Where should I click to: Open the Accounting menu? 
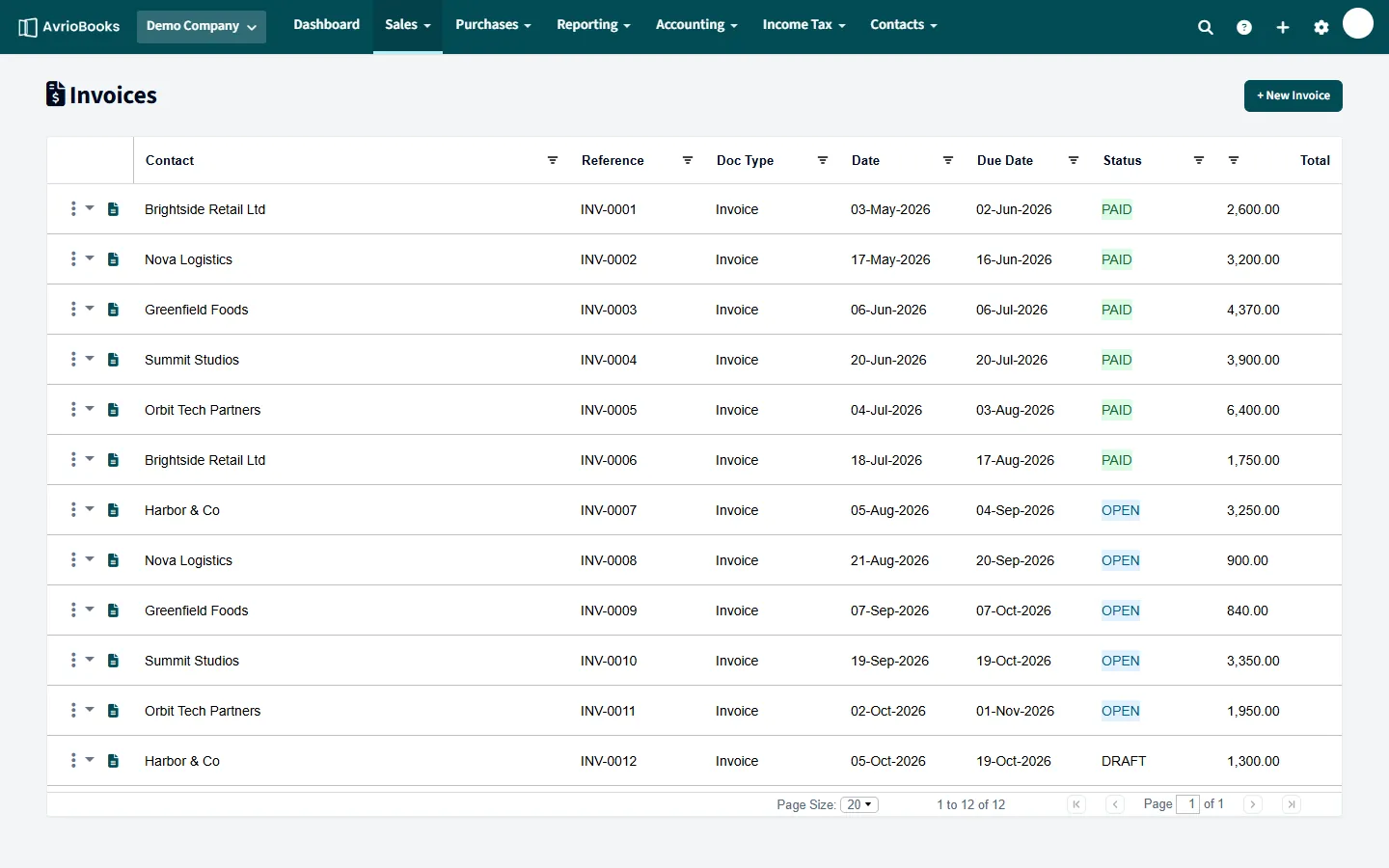pos(696,25)
